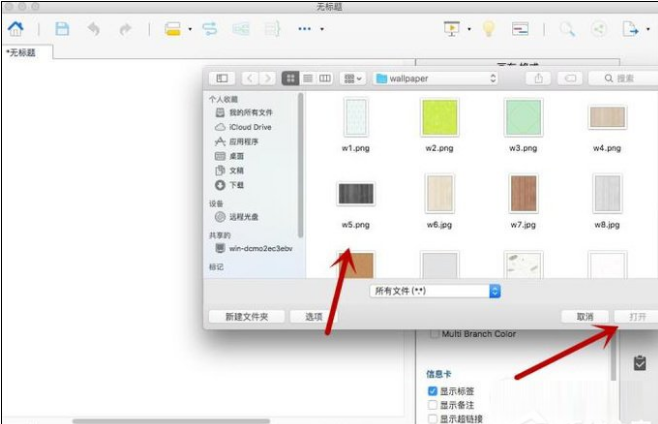Click the 取消 button
The height and width of the screenshot is (424, 658).
pyautogui.click(x=585, y=317)
